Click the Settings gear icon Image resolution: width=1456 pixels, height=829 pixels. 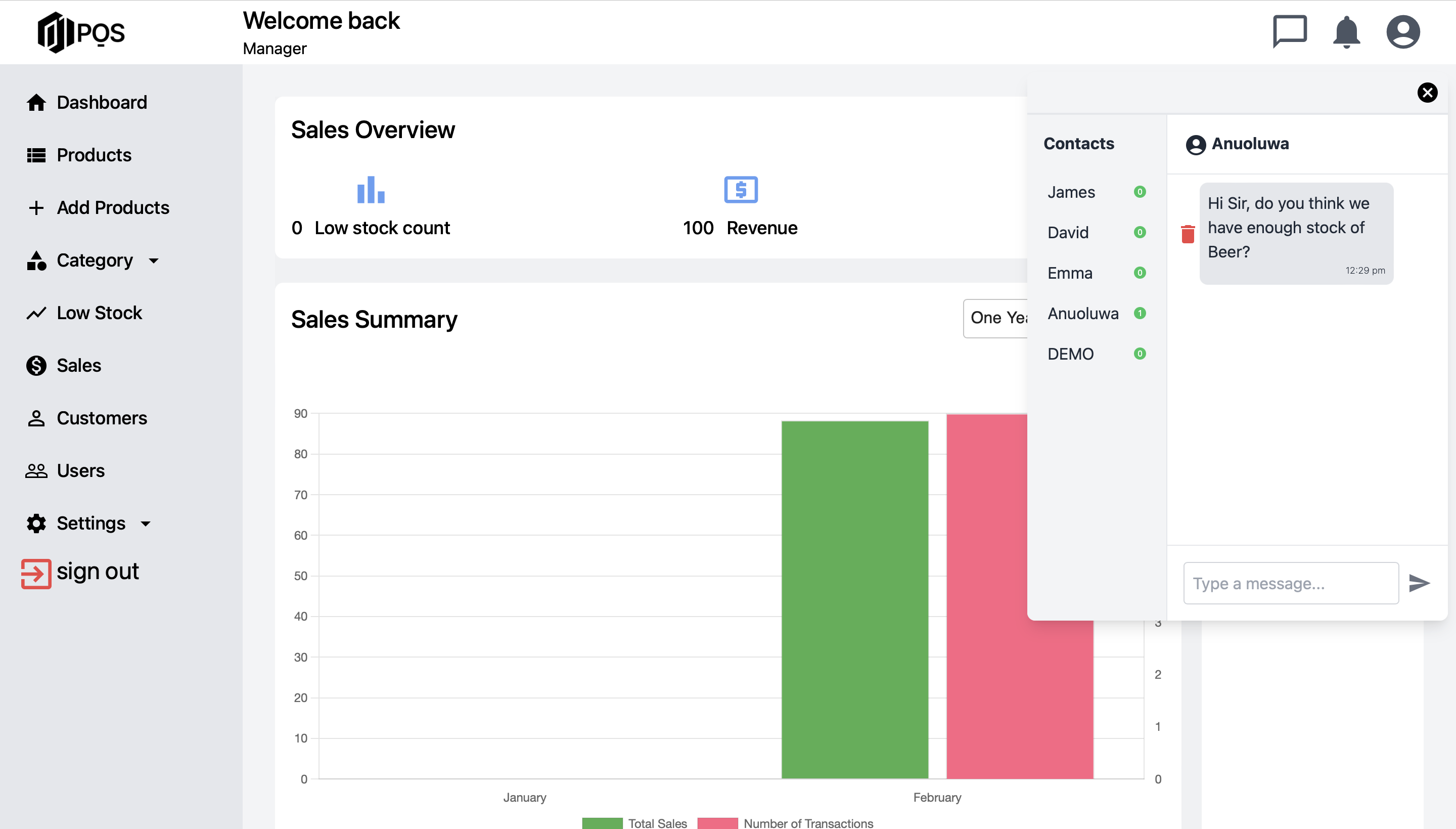[x=36, y=523]
